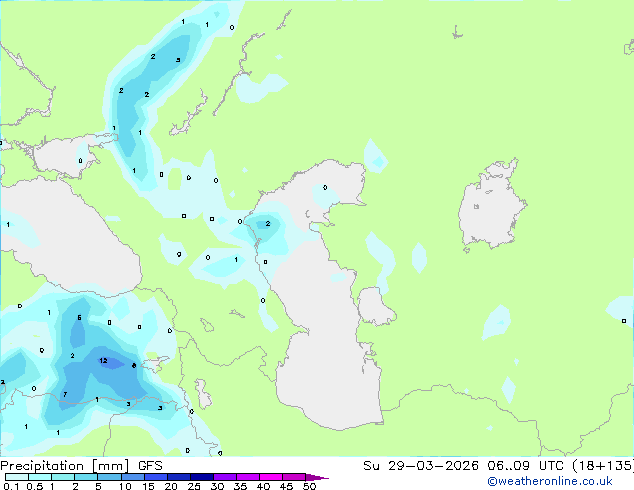
Task: Click the Precipitation [mm] GFS title
Action: tap(81, 466)
